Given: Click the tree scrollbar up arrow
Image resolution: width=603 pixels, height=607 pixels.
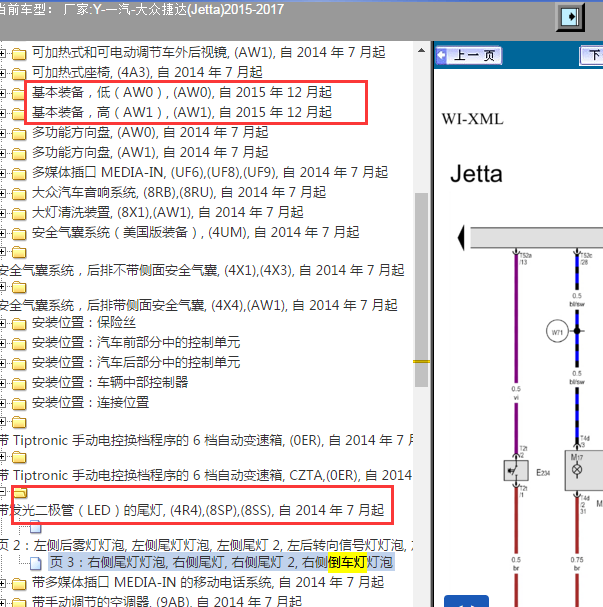Looking at the screenshot, I should 421,50.
